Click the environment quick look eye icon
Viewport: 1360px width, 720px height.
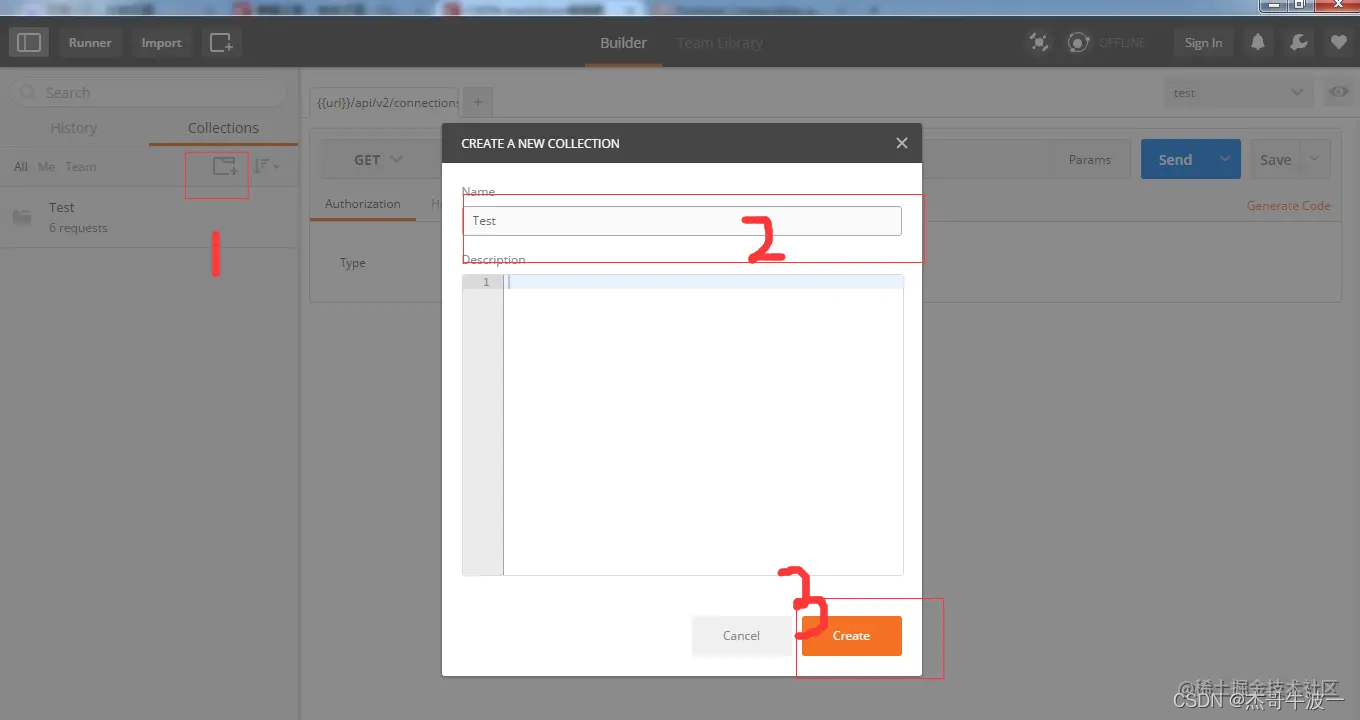pyautogui.click(x=1338, y=93)
